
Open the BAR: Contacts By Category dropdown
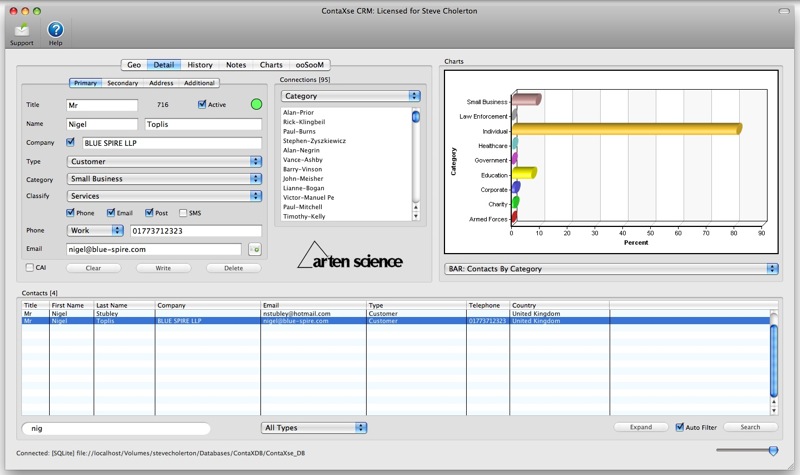coord(610,269)
